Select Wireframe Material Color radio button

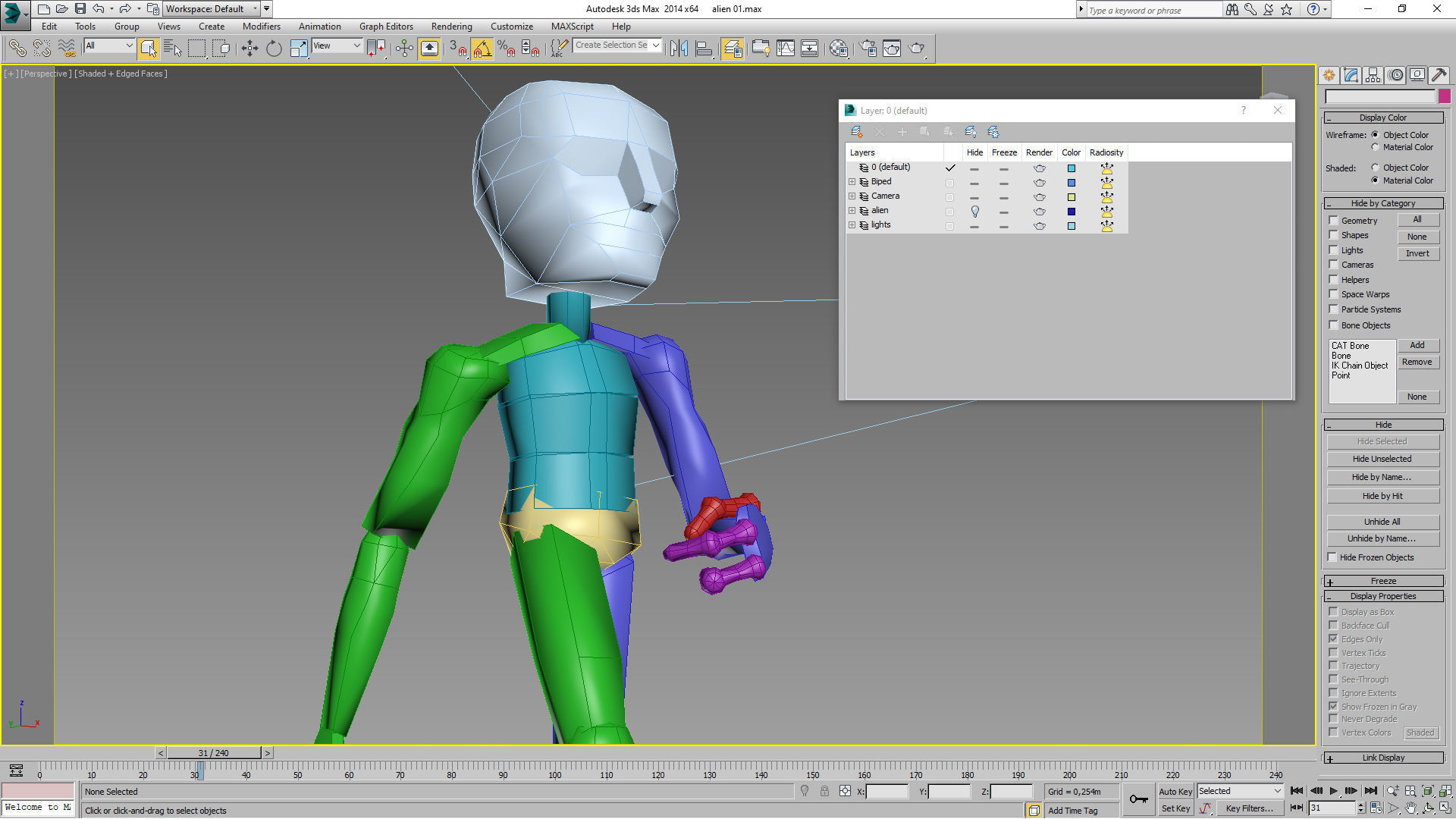coord(1375,147)
